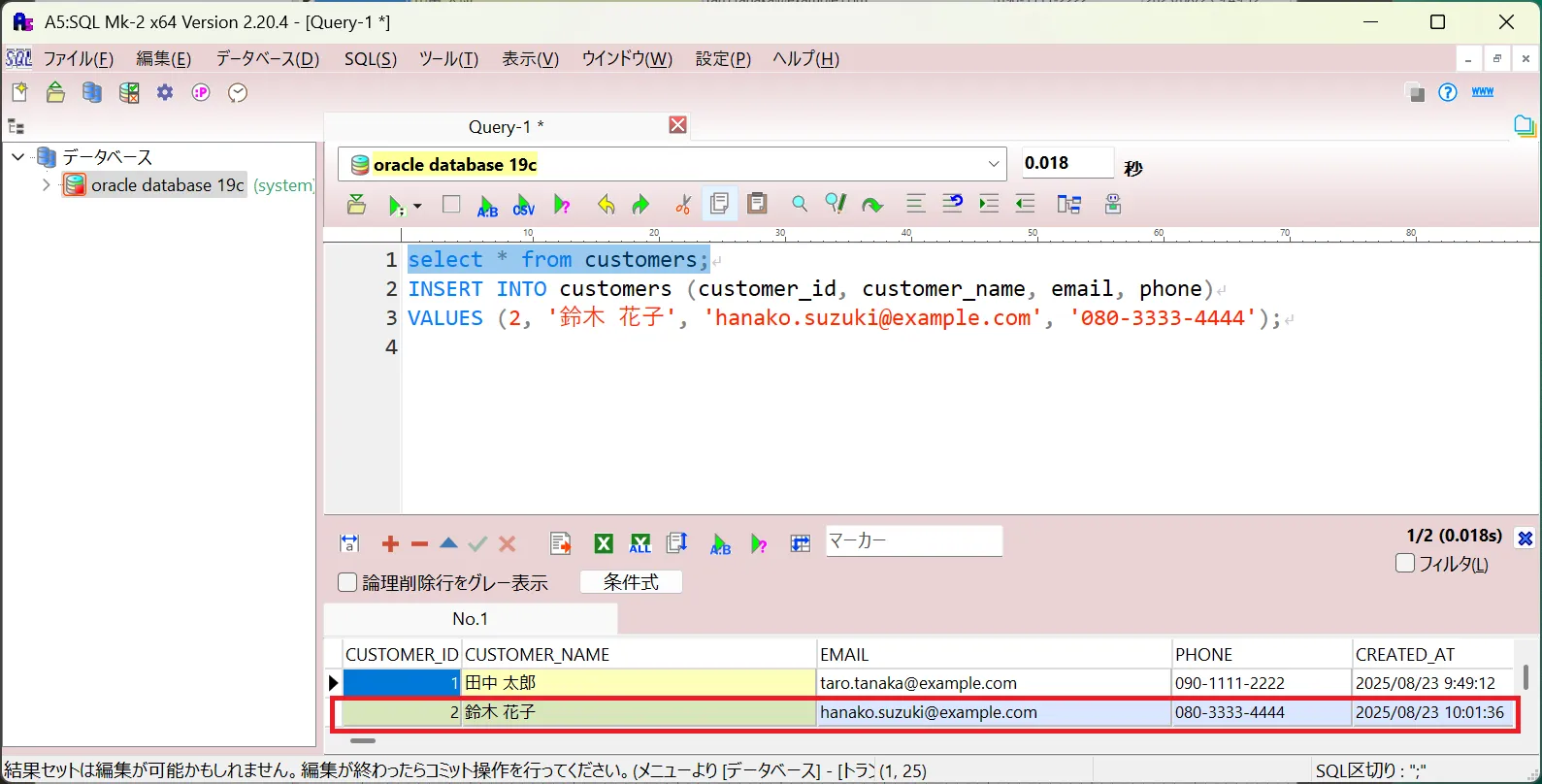
Task: Click the purple P icon in main toolbar
Action: tap(201, 92)
